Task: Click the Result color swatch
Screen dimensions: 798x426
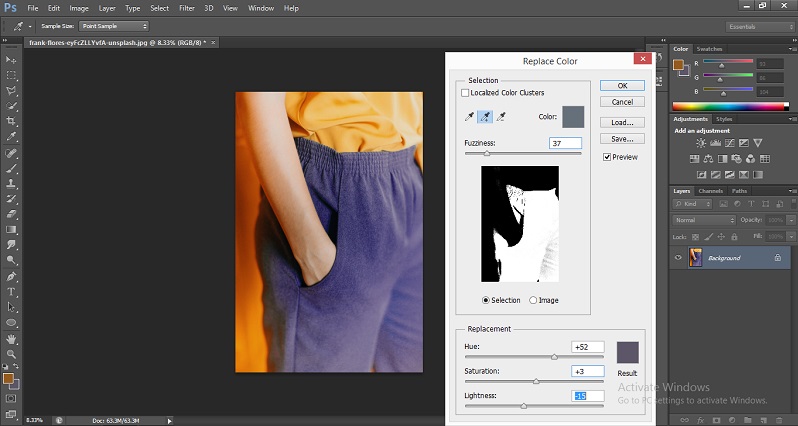Action: (628, 352)
